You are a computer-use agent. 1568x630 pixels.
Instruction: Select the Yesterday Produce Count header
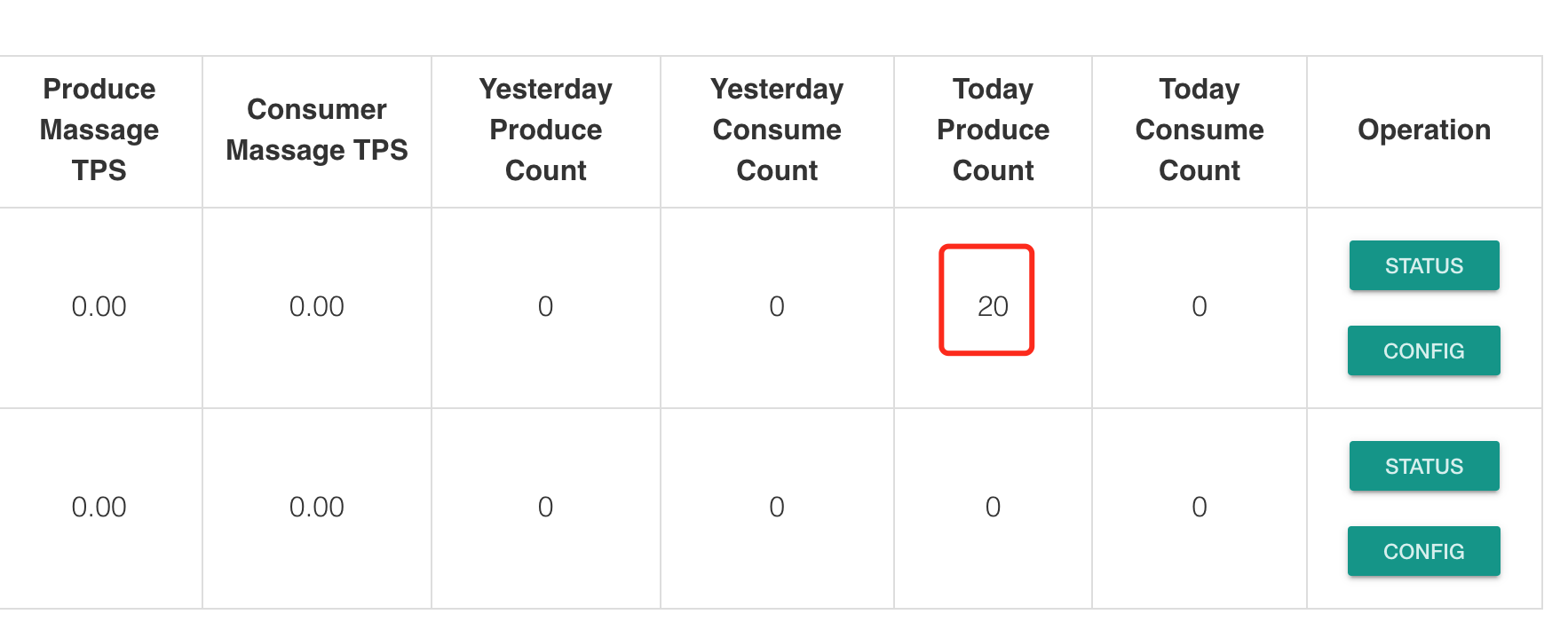click(545, 130)
